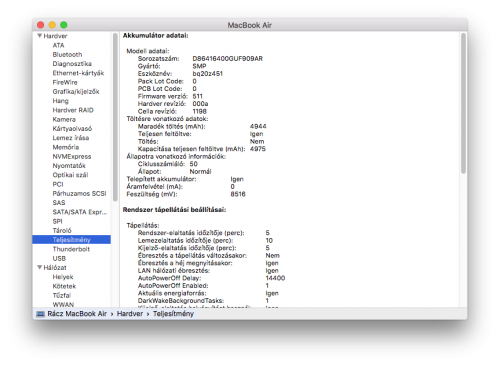The height and width of the screenshot is (366, 500).
Task: Select the Hang sidebar entry
Action: click(60, 101)
